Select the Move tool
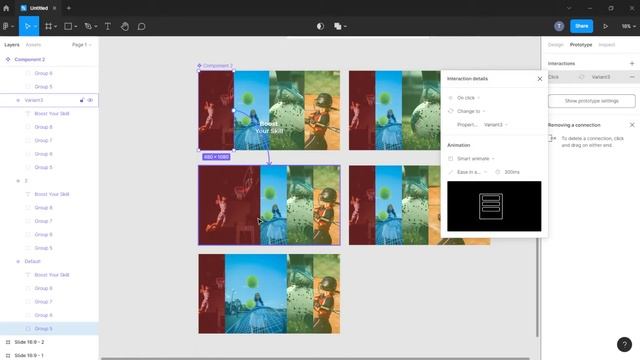640x360 pixels. (27, 26)
